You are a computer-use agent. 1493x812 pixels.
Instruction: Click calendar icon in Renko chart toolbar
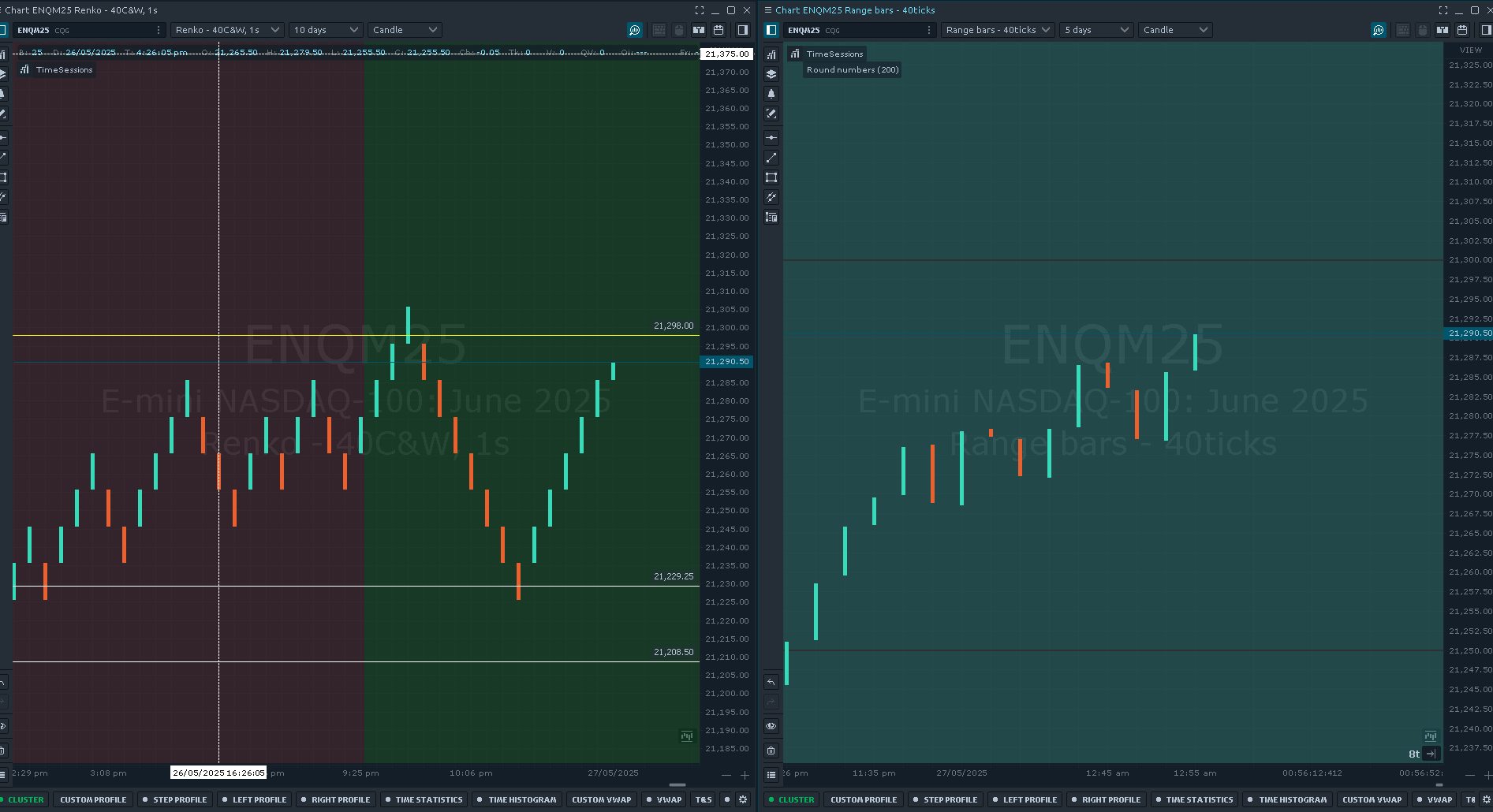point(719,30)
